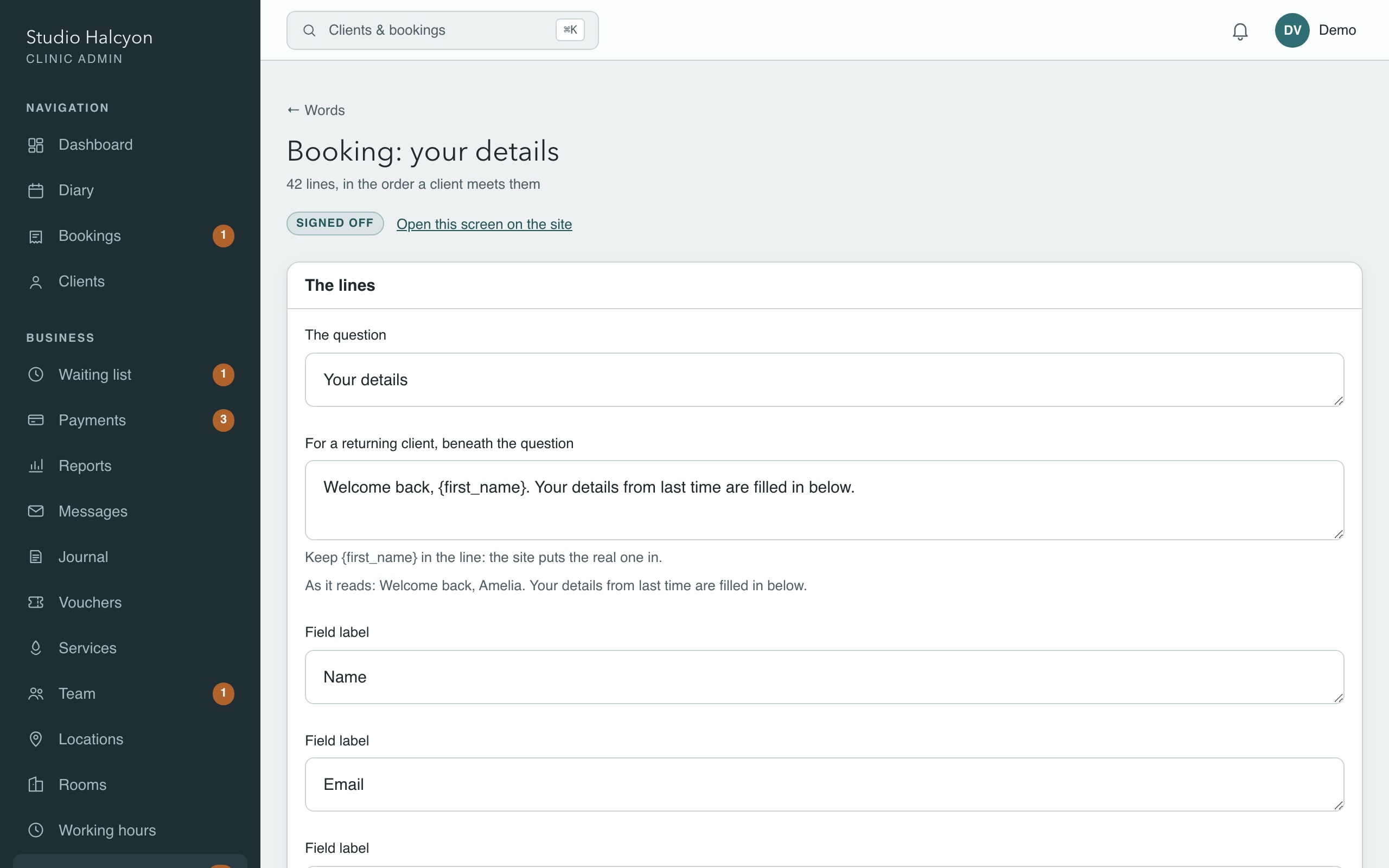
Task: Click the SIGNED OFF status badge
Action: [x=335, y=224]
